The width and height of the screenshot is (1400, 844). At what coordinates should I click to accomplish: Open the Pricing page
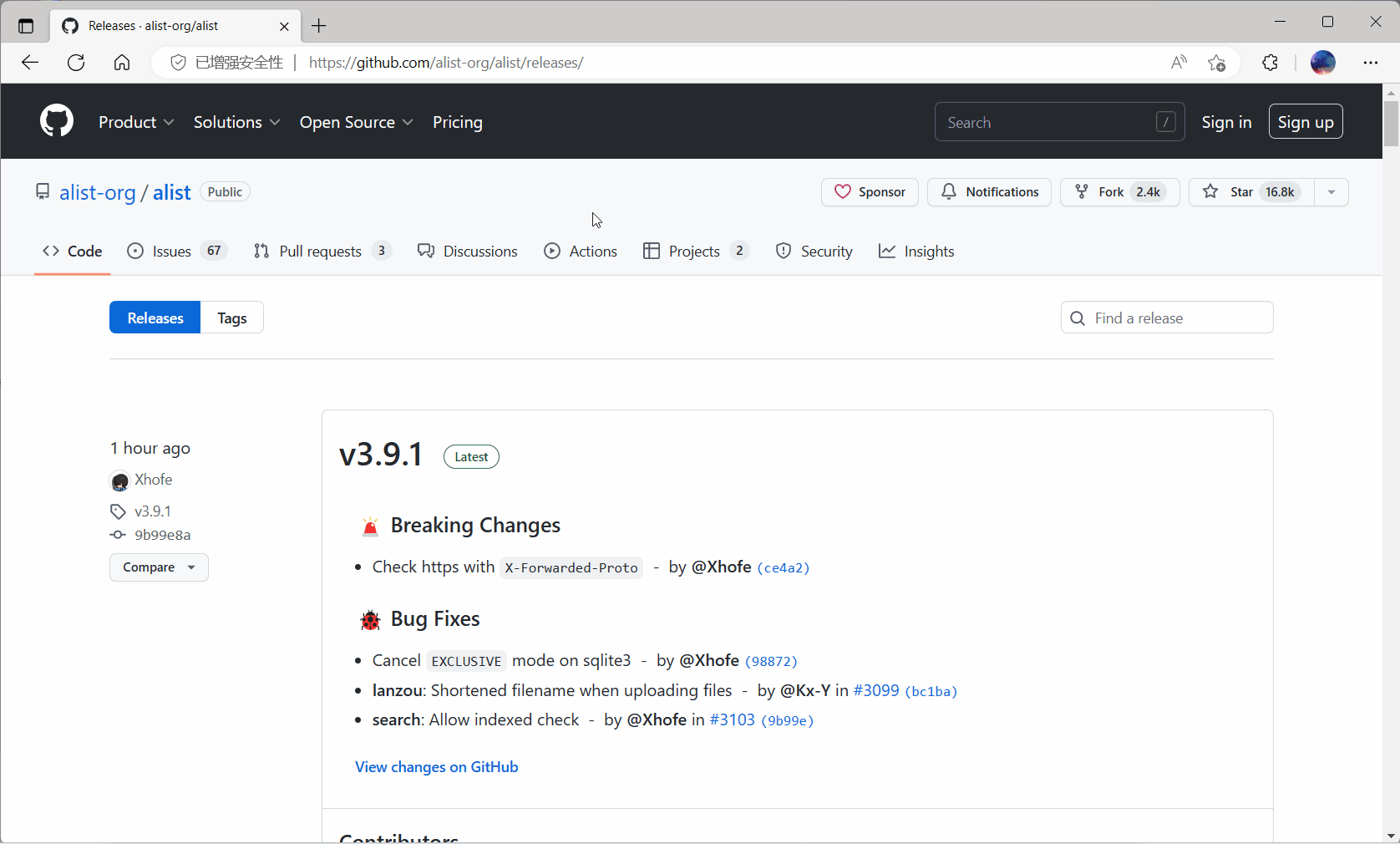click(457, 122)
